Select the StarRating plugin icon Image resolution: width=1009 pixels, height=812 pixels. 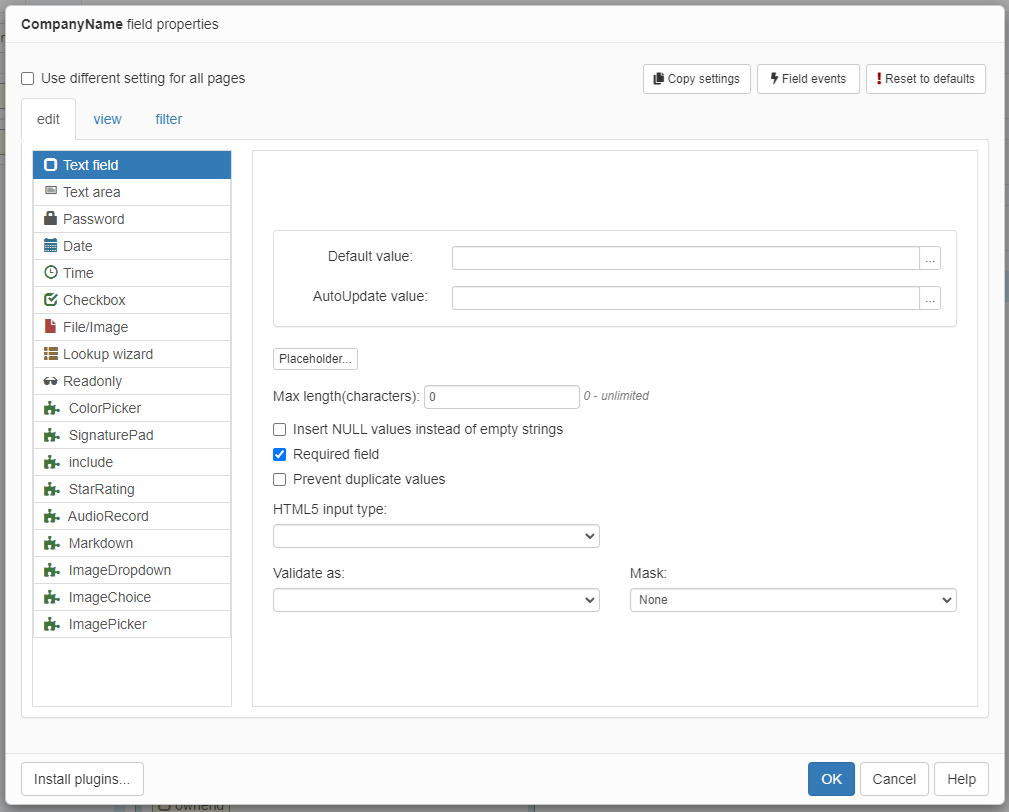point(51,489)
